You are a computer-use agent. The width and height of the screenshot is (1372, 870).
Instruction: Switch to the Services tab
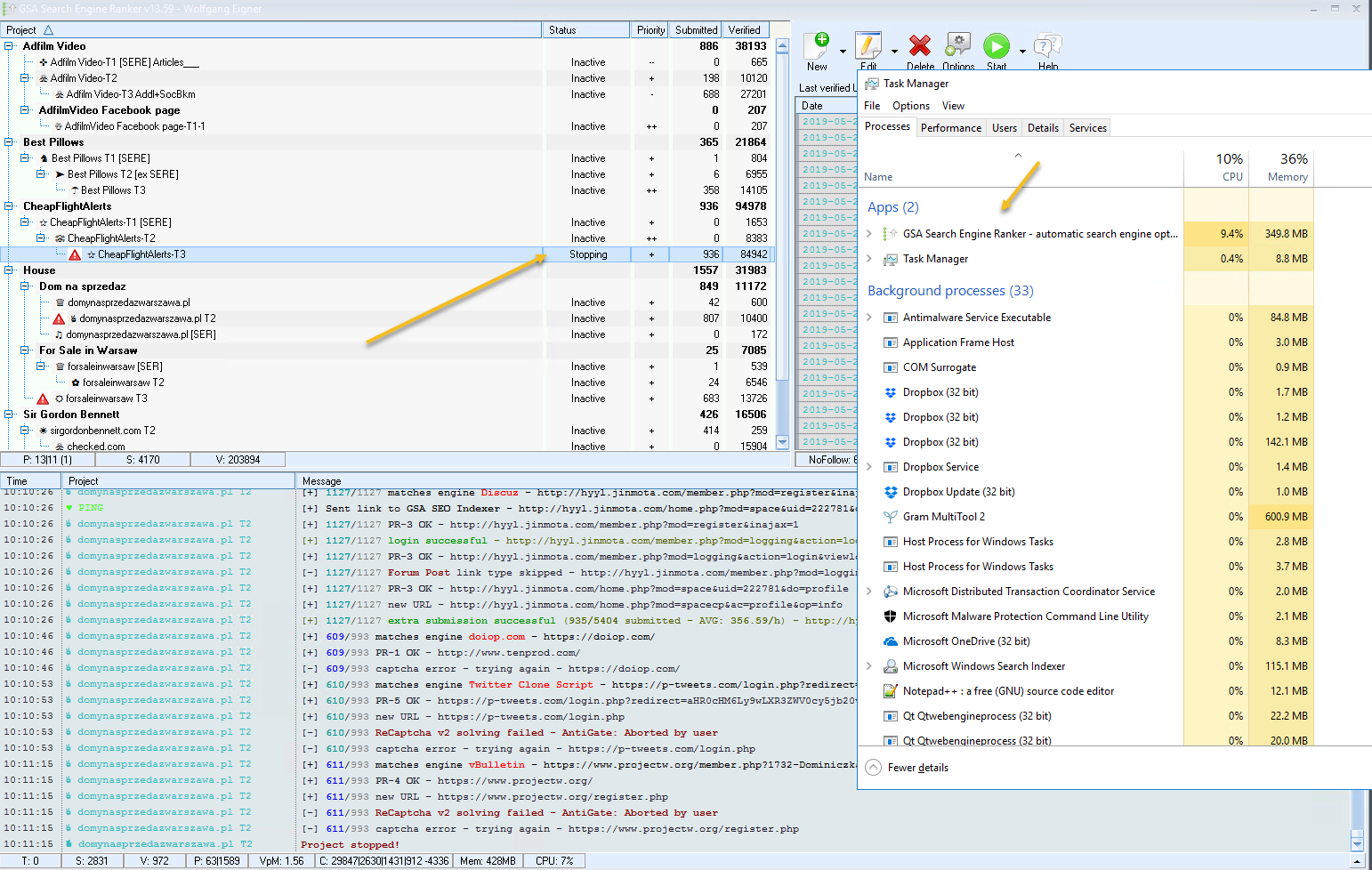[x=1087, y=128]
